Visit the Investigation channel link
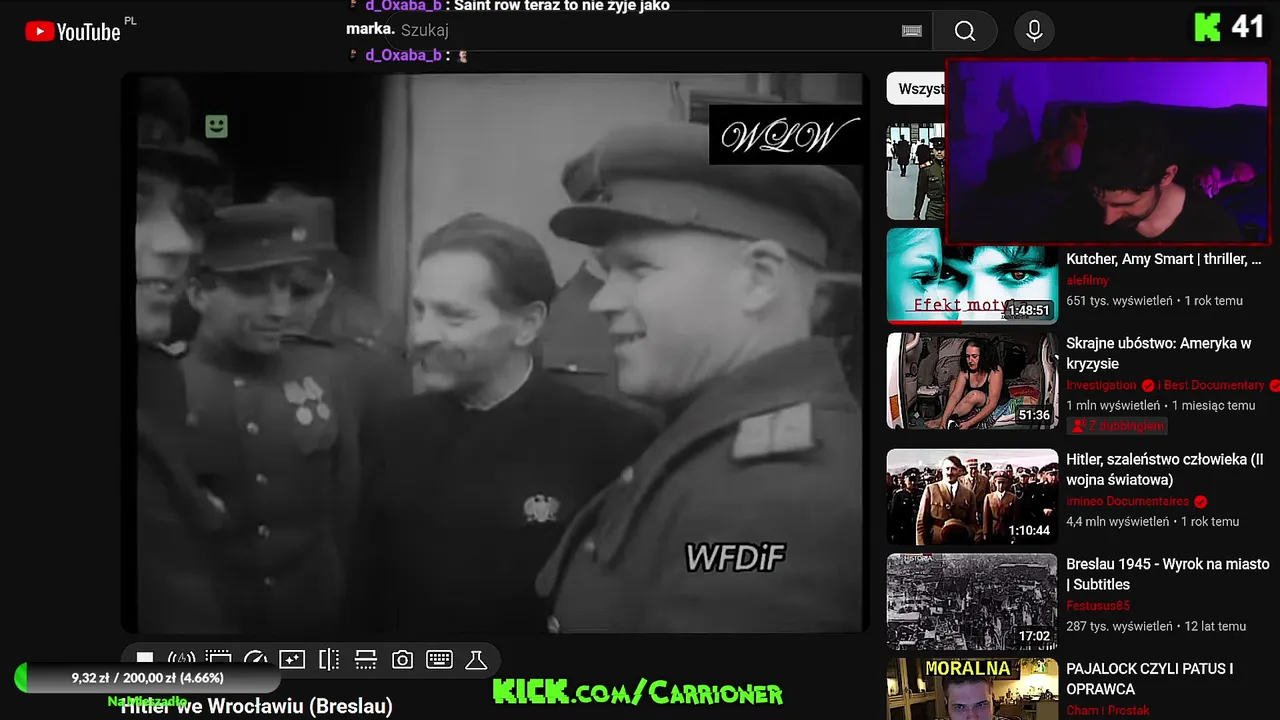Image resolution: width=1280 pixels, height=720 pixels. tap(1101, 385)
